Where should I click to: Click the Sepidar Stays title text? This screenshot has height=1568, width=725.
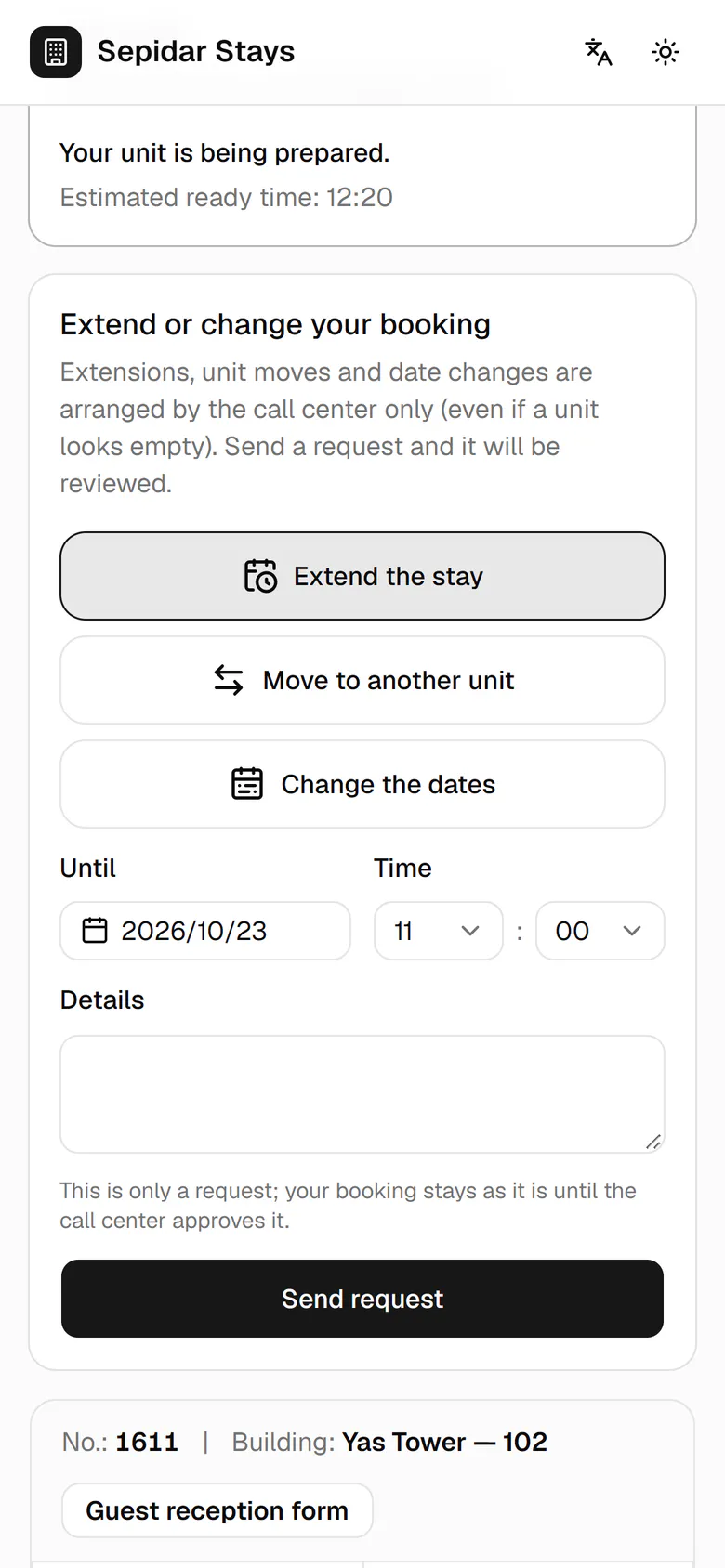pos(196,51)
